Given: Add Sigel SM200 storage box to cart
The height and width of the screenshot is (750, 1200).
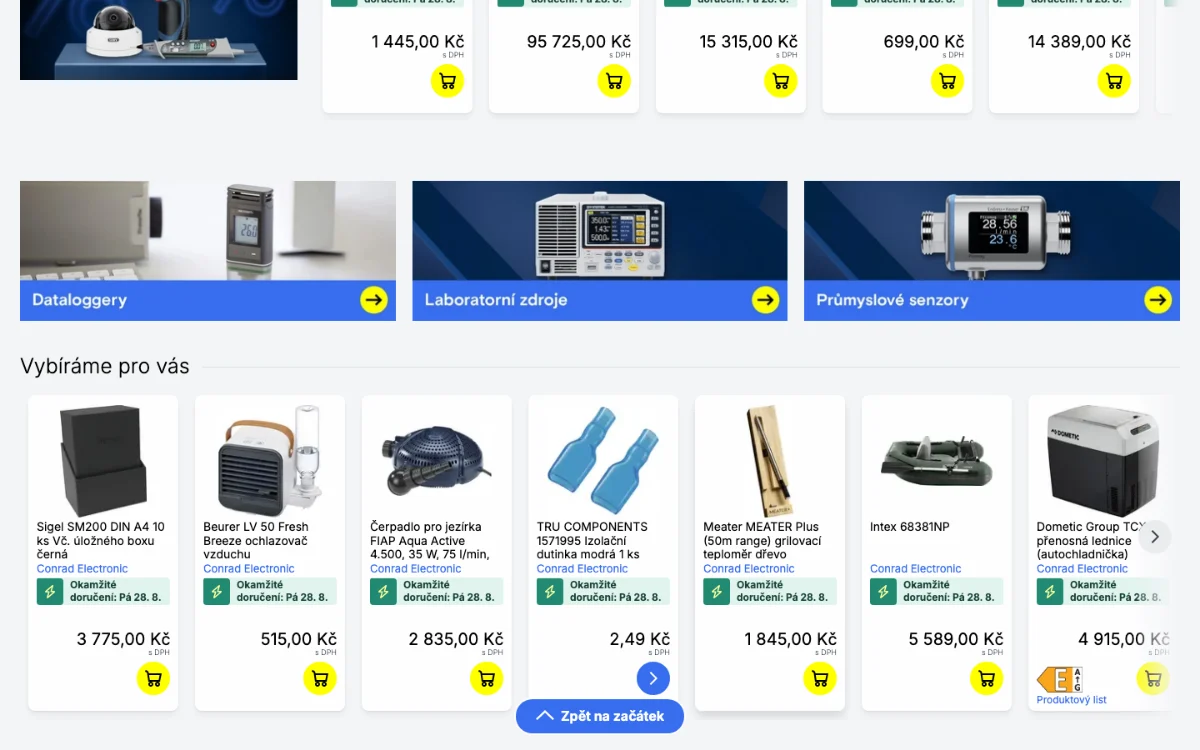Looking at the screenshot, I should [x=153, y=678].
